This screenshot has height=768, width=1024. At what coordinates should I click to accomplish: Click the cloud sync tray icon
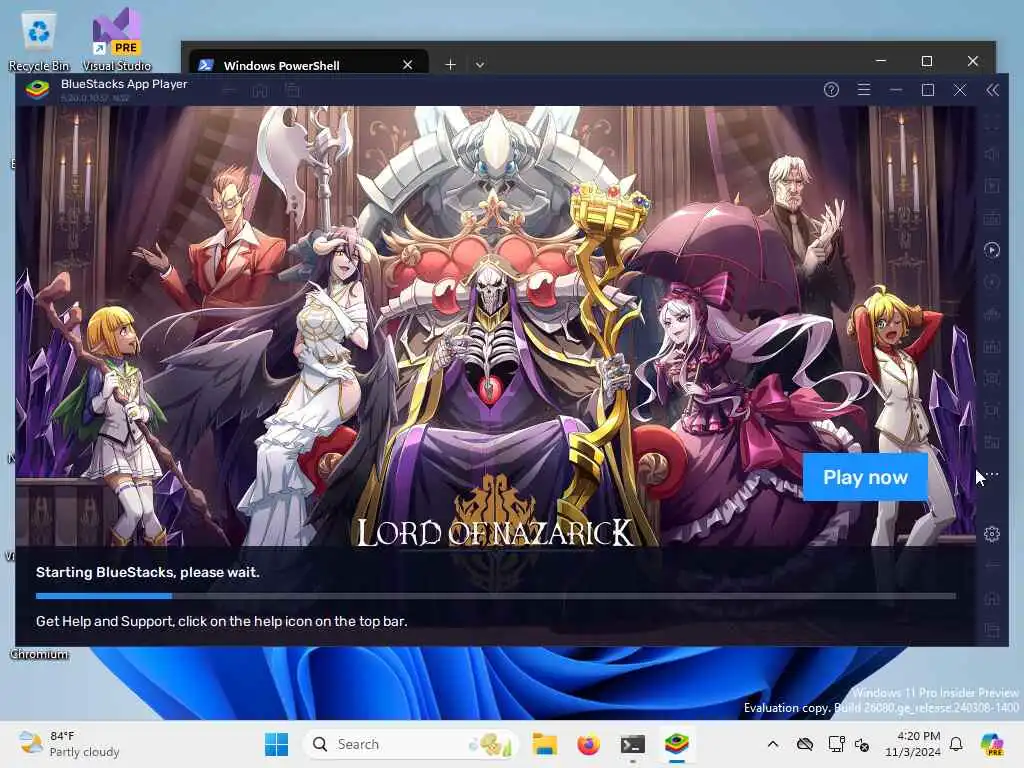point(805,744)
